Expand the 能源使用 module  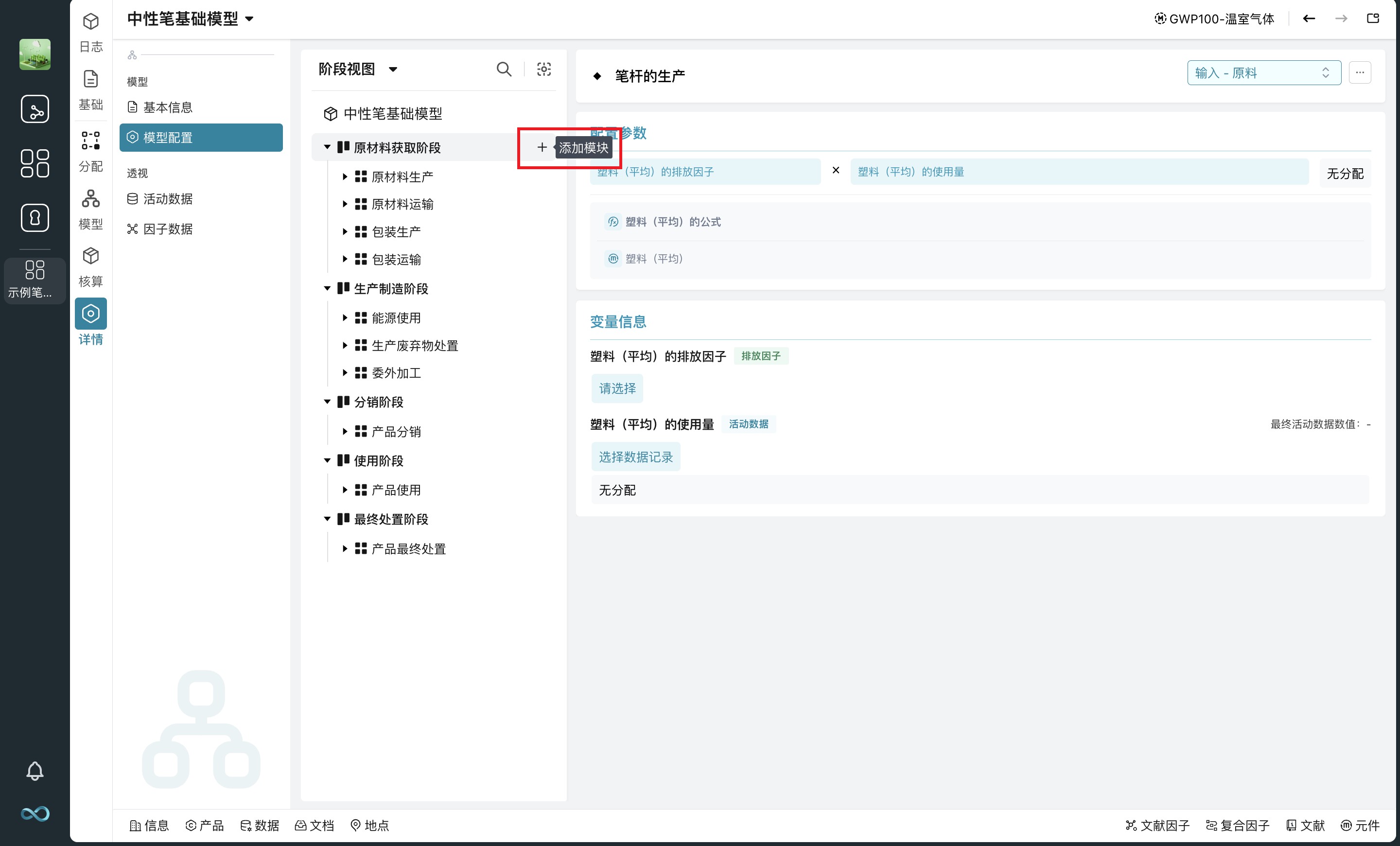[345, 318]
